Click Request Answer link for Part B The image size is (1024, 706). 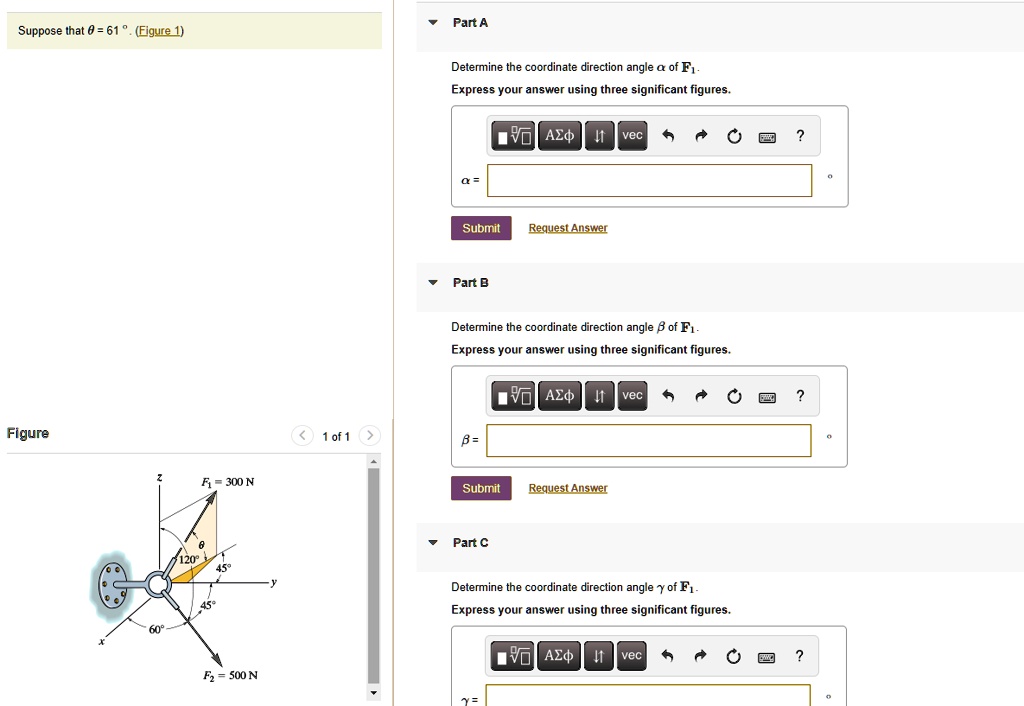click(x=568, y=488)
